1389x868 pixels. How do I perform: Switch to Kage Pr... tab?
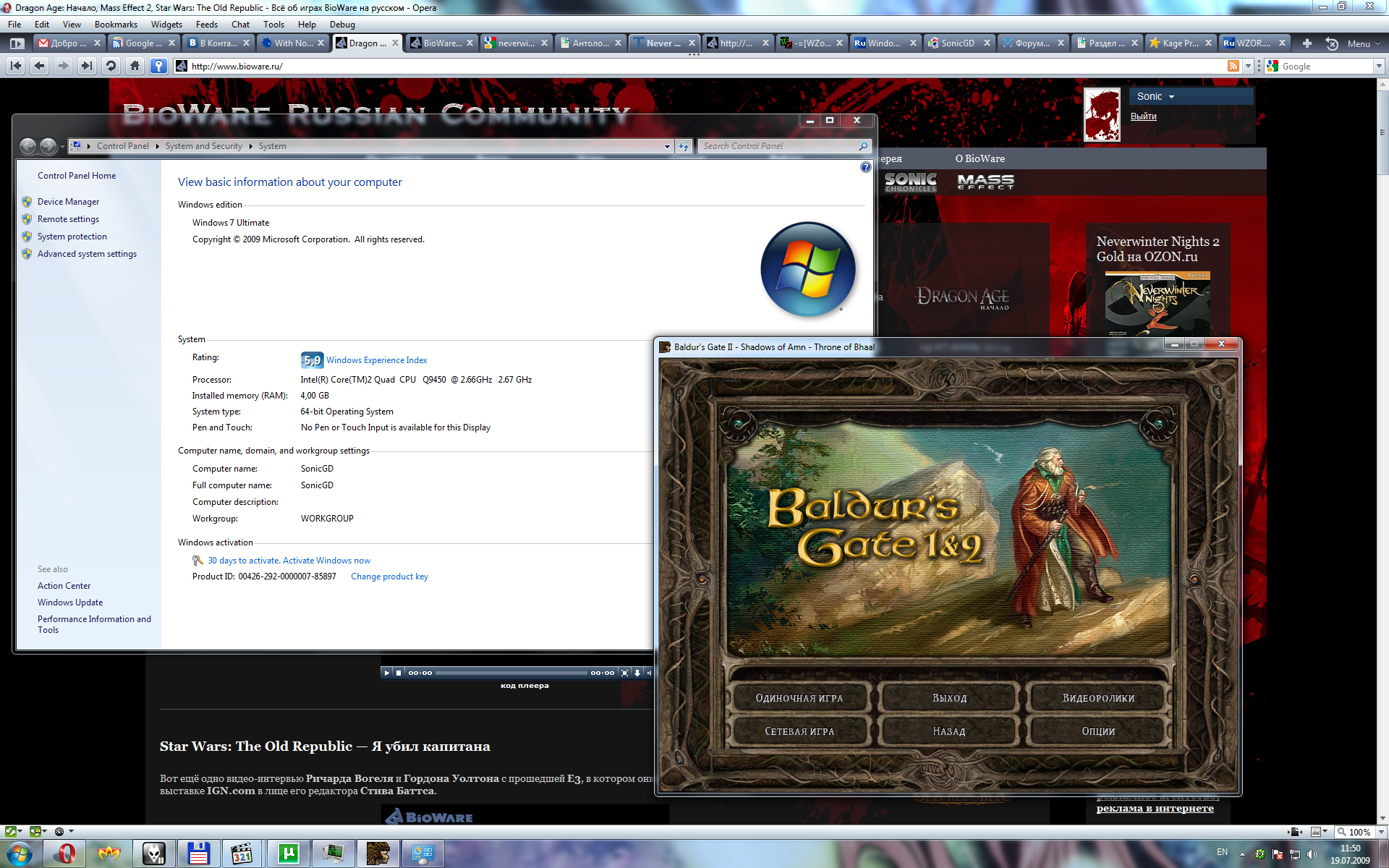point(1181,43)
